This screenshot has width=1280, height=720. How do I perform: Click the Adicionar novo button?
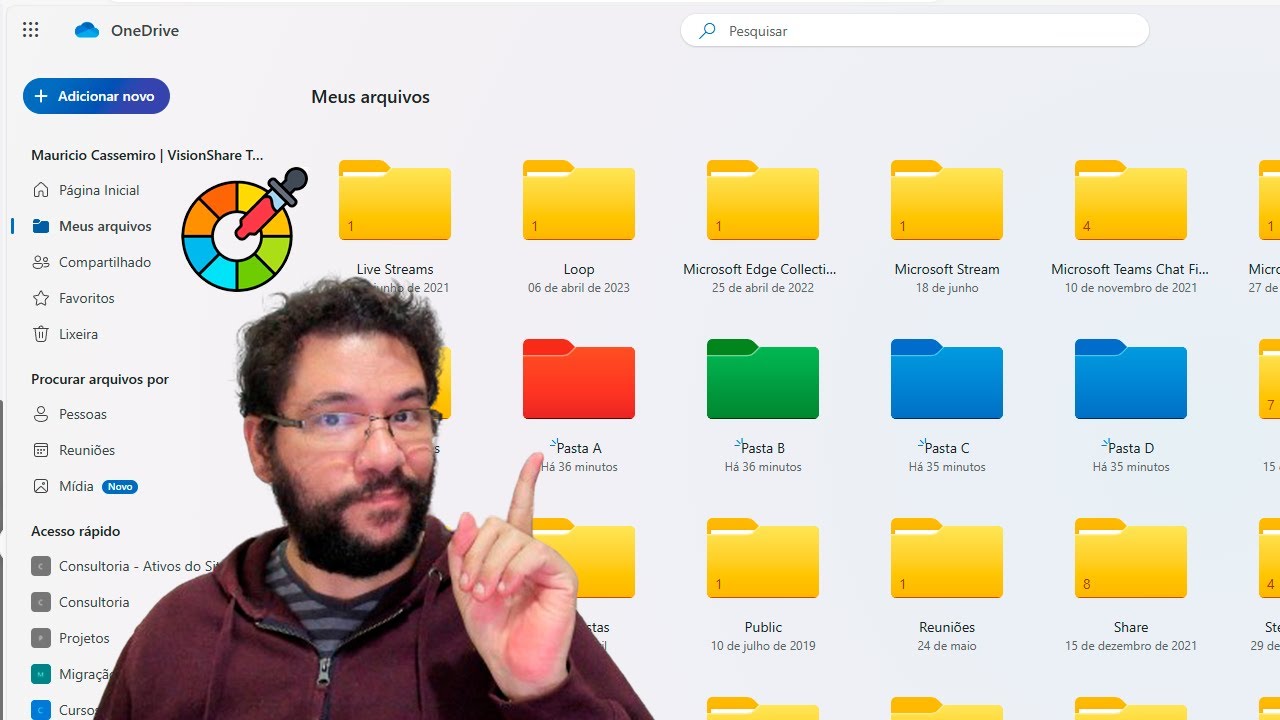coord(96,96)
